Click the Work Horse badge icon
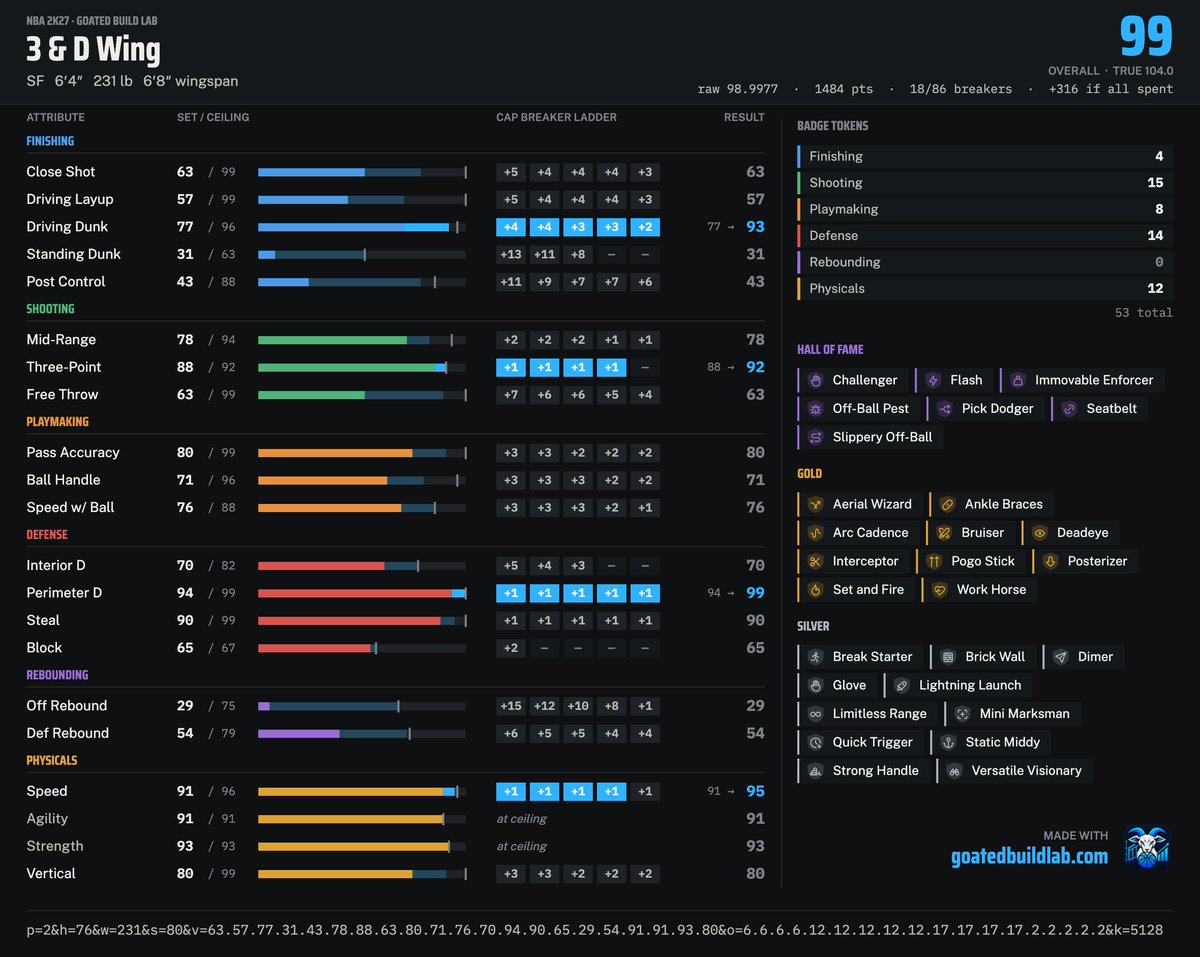1200x957 pixels. tap(939, 590)
